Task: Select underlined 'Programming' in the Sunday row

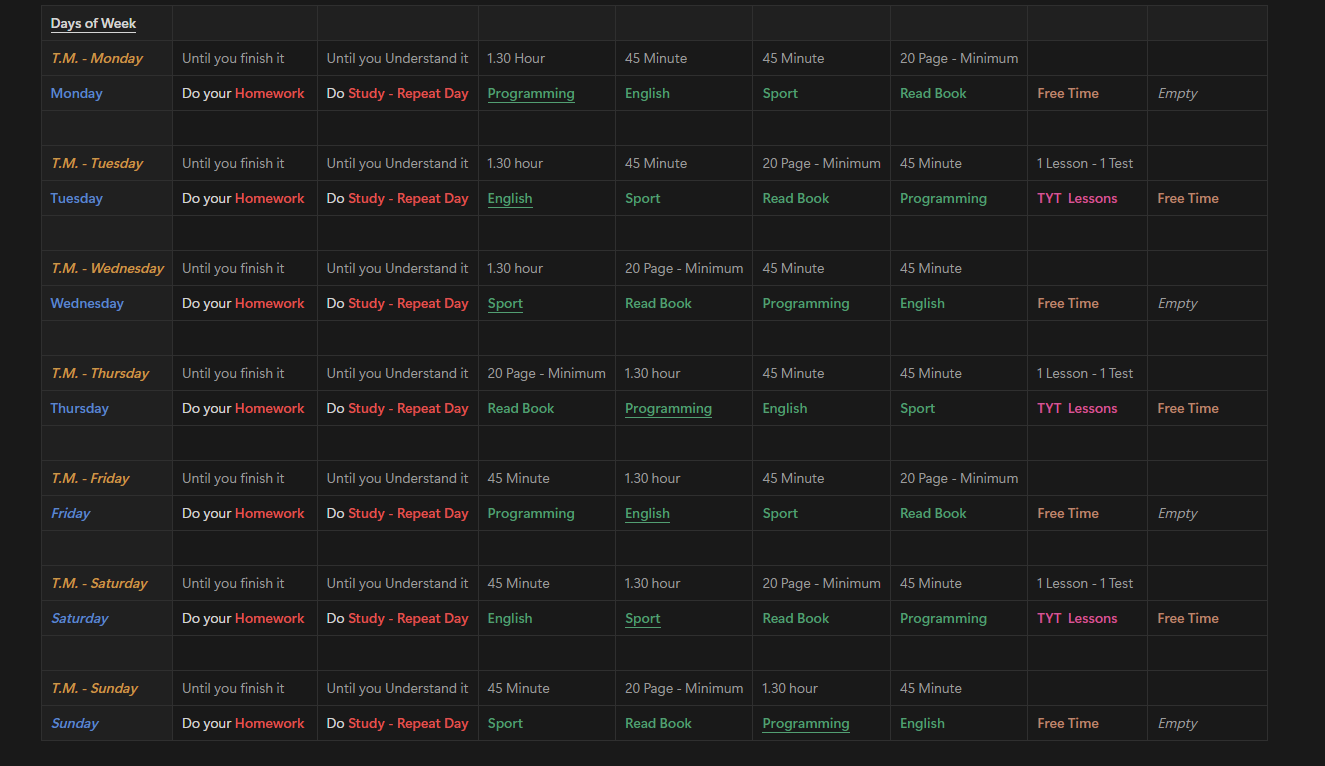Action: click(x=806, y=723)
